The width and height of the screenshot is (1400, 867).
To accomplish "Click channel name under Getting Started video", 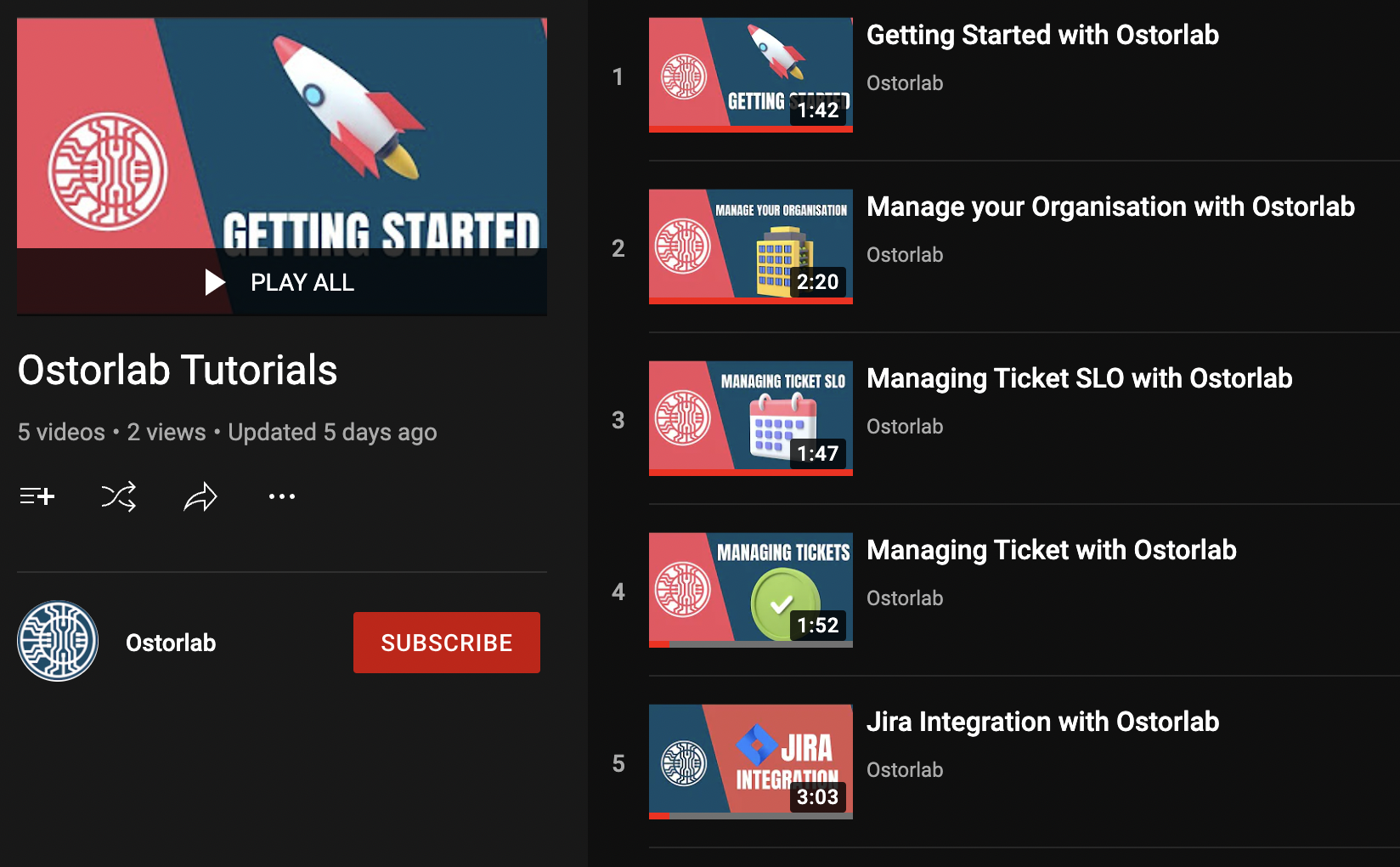I will coord(905,83).
